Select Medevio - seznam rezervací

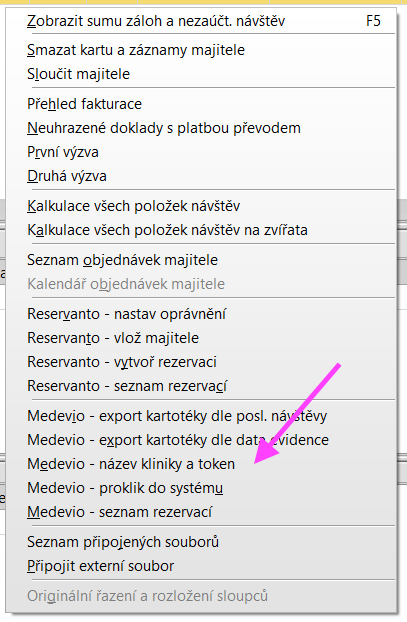(x=201, y=512)
